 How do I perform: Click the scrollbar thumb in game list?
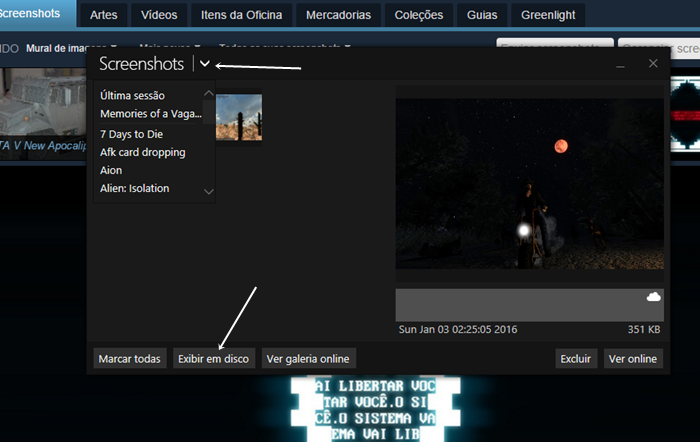tap(208, 112)
